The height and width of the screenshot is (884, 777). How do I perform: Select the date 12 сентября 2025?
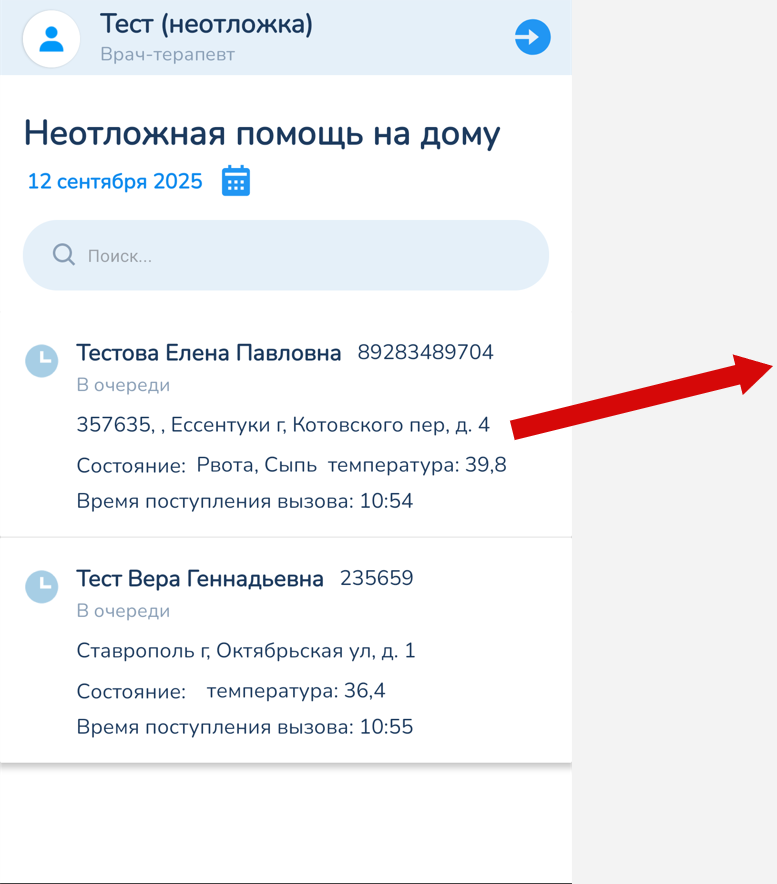point(115,182)
